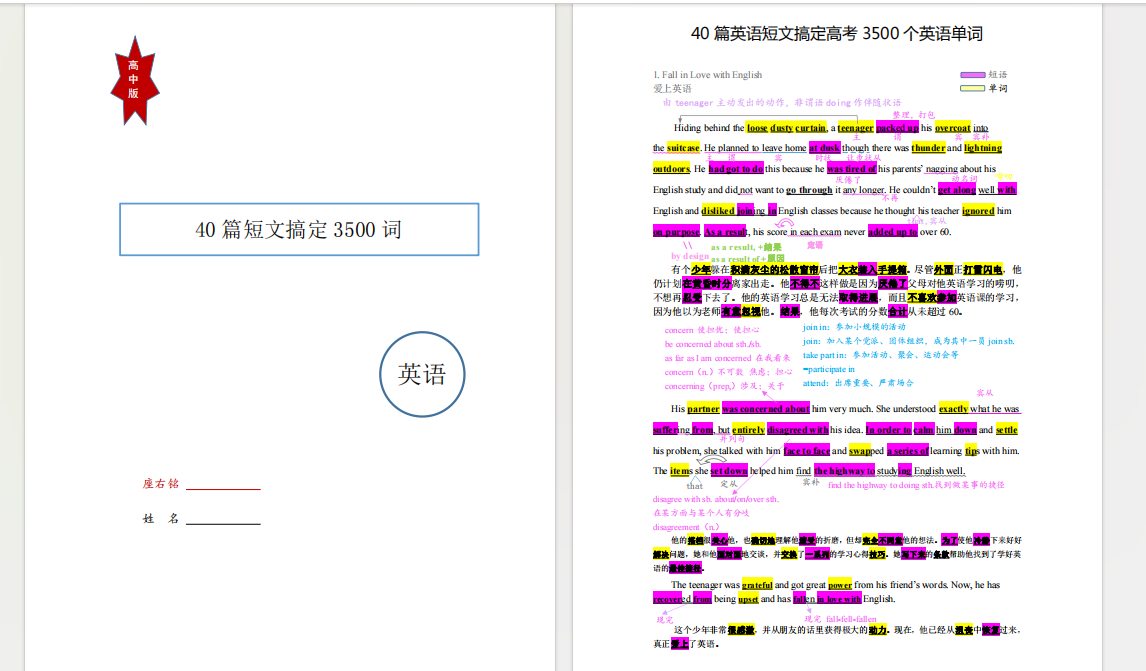Click the yellow 单词 legend swatch
1146x671 pixels.
[x=972, y=88]
